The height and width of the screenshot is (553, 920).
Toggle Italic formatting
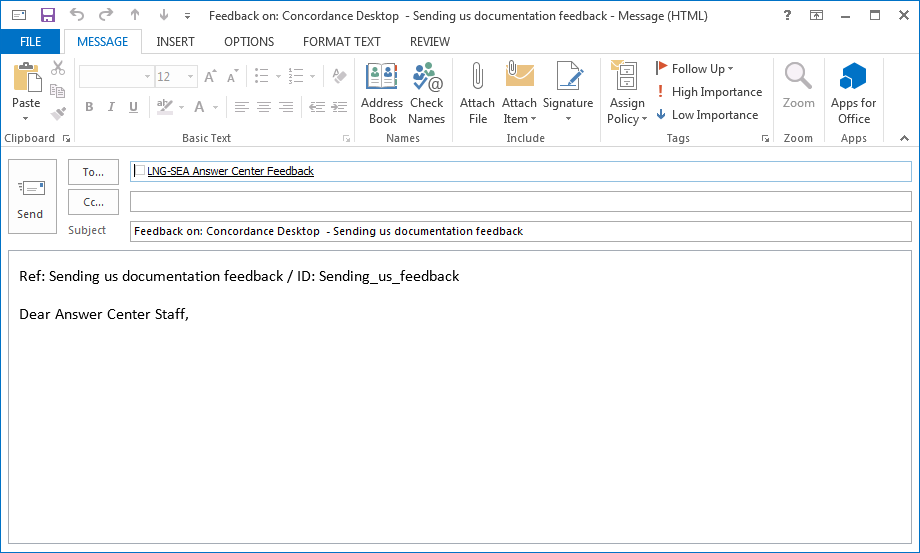111,107
